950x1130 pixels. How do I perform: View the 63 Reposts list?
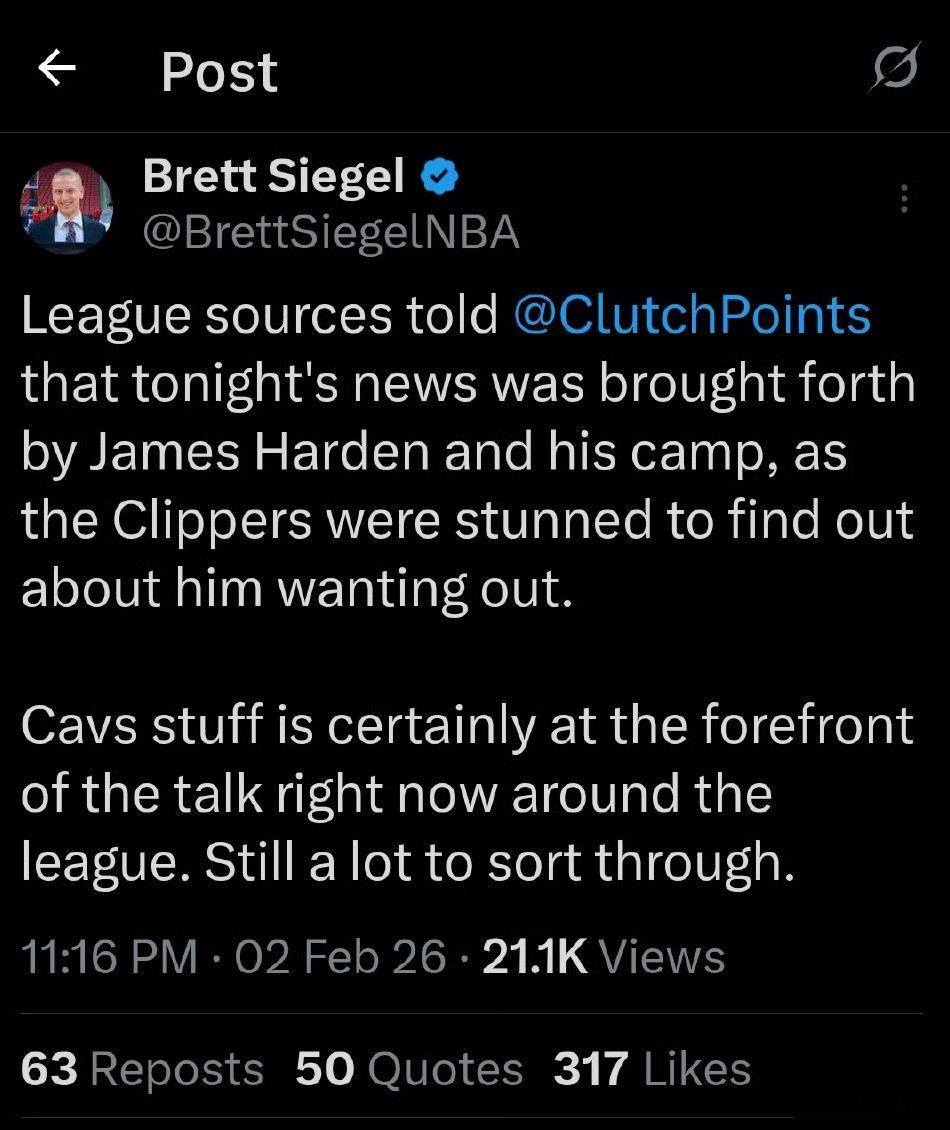[x=142, y=1069]
